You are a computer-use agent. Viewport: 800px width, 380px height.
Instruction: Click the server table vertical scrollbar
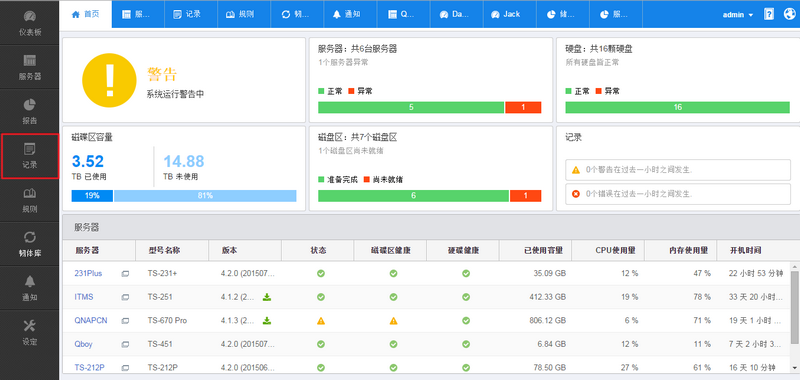pyautogui.click(x=795, y=308)
